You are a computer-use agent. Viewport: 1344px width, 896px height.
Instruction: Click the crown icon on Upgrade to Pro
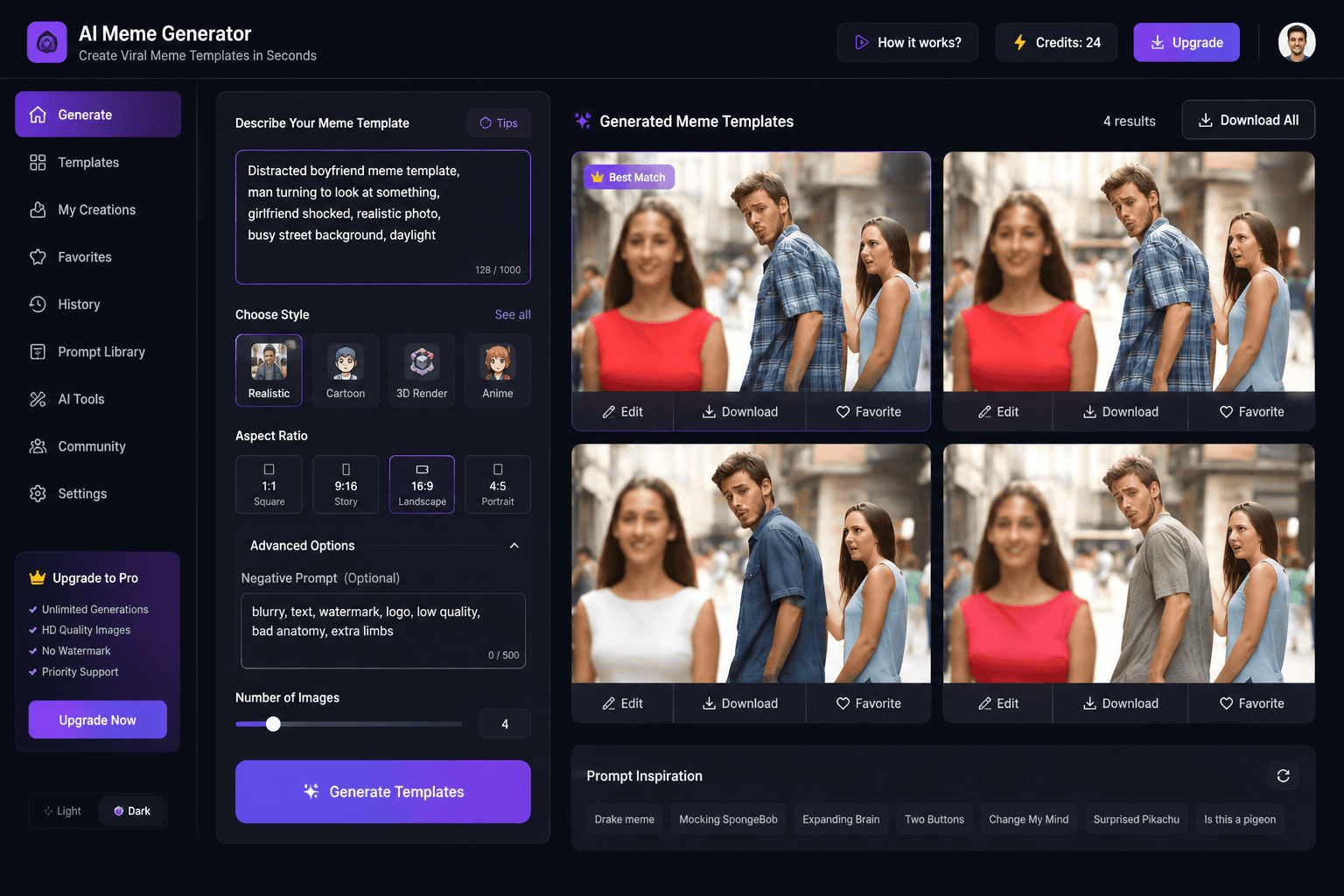pos(38,577)
